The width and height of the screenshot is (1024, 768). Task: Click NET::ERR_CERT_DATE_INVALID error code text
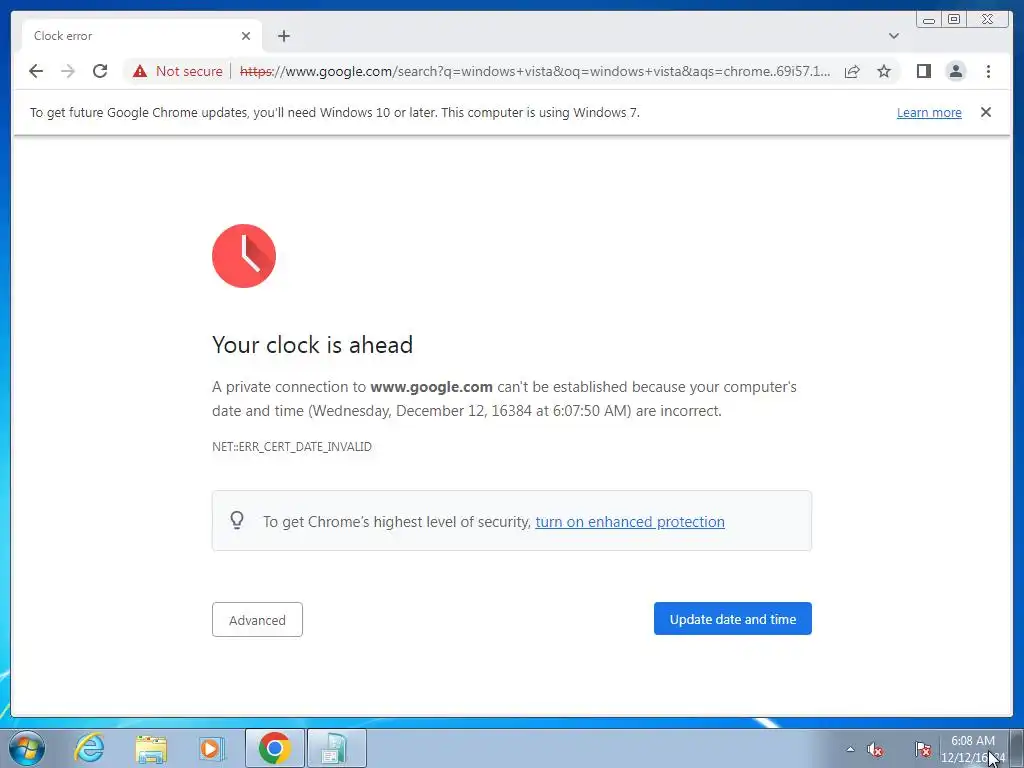click(292, 447)
